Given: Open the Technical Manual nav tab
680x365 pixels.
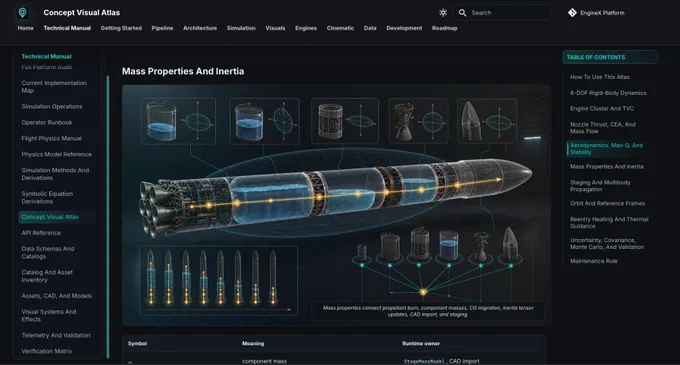Looking at the screenshot, I should click(x=67, y=28).
